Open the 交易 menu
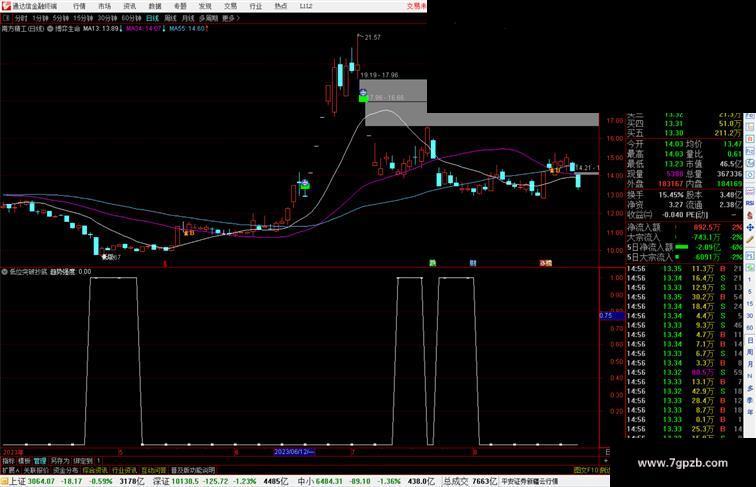This screenshot has width=756, height=487. coord(230,6)
